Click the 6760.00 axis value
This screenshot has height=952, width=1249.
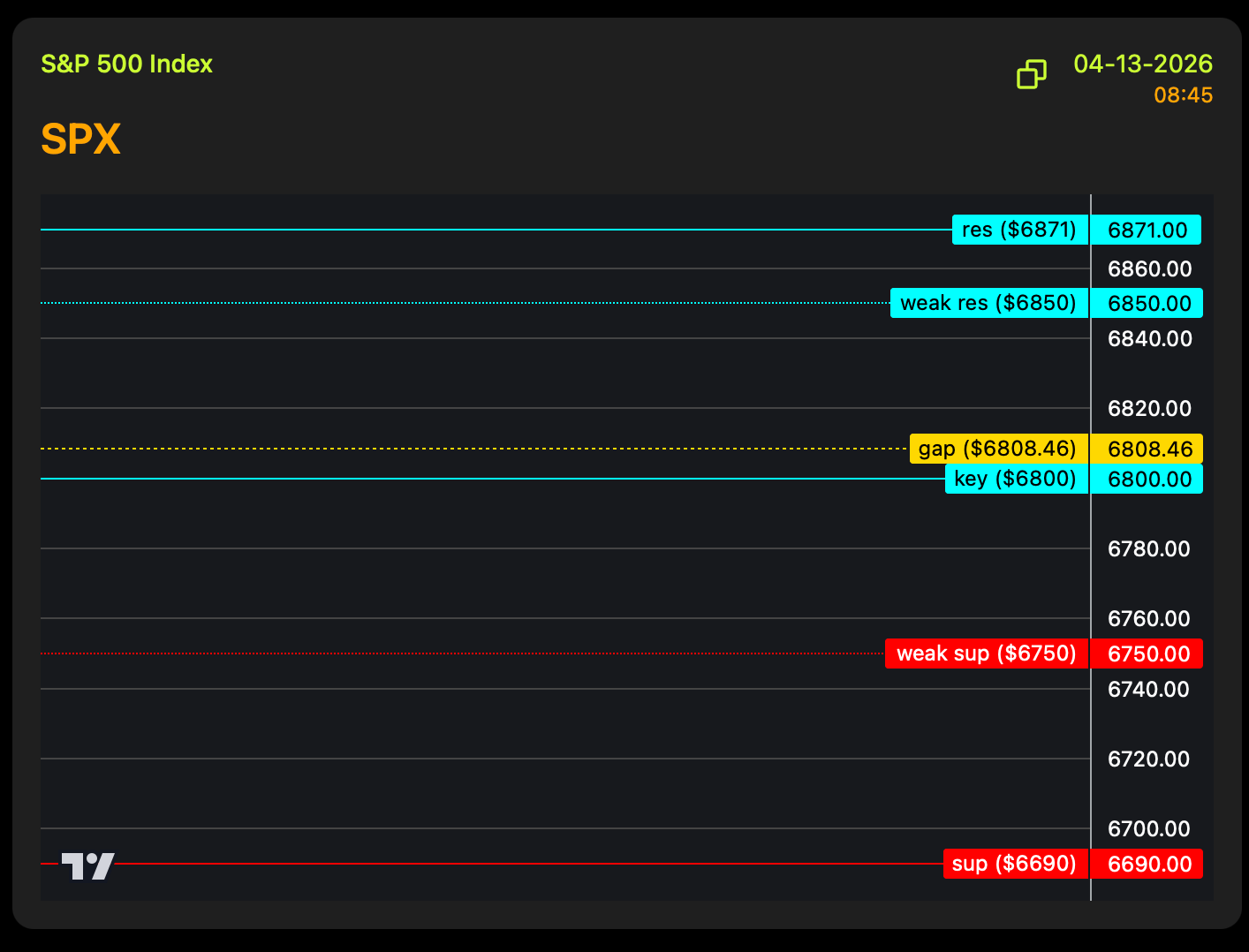1149,618
